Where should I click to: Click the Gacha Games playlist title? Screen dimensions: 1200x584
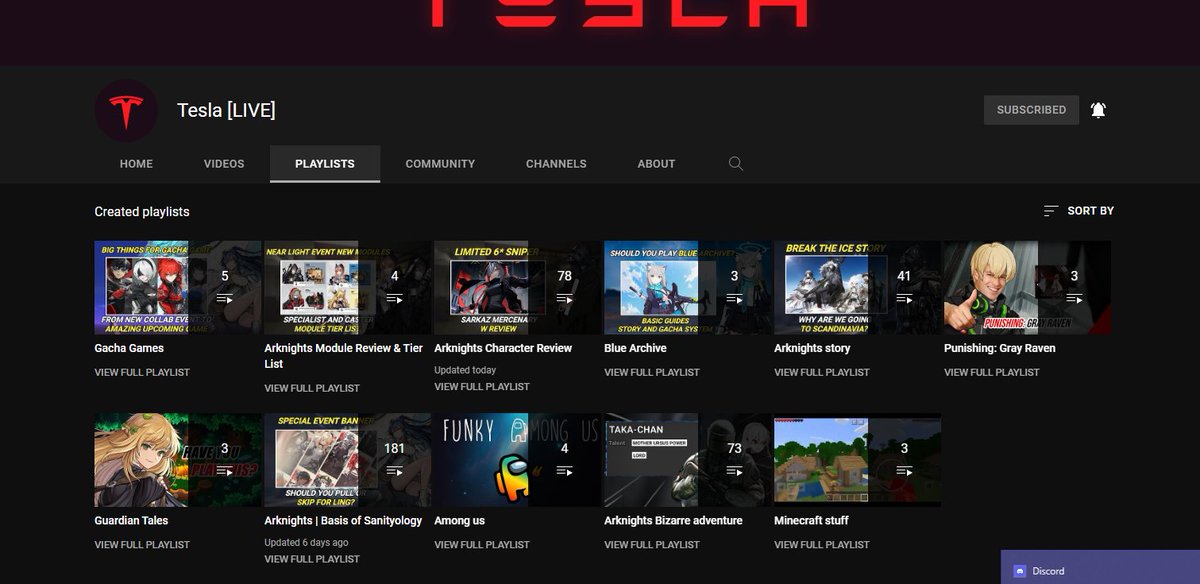(129, 348)
